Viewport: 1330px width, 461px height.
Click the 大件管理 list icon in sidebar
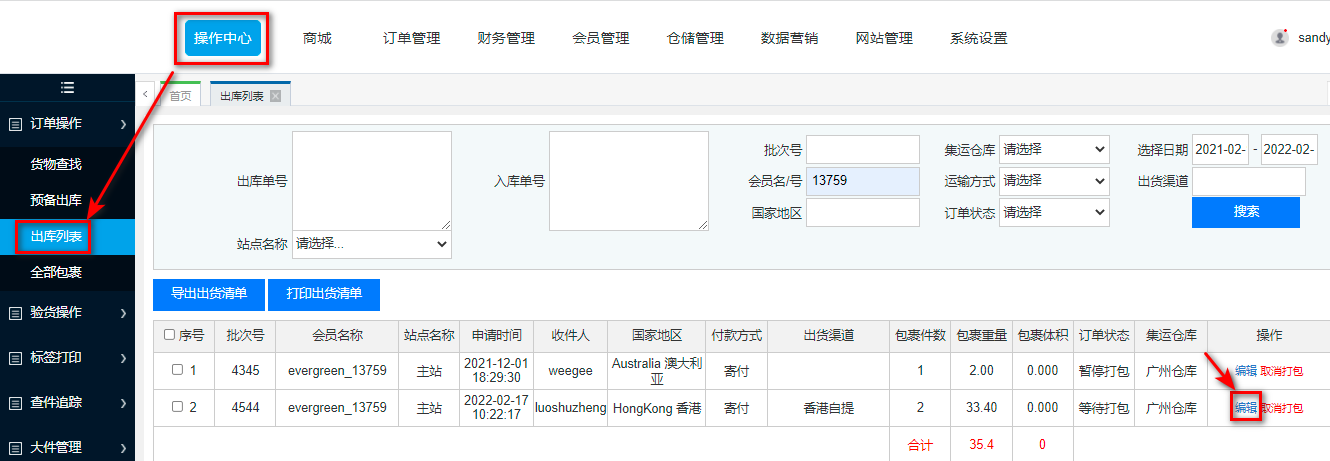15,447
